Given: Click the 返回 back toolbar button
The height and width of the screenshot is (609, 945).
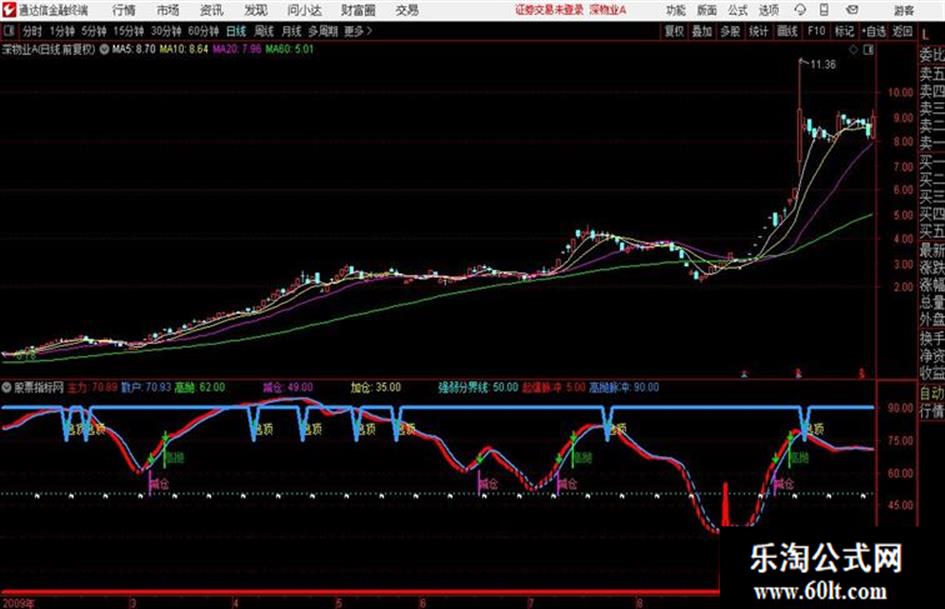Looking at the screenshot, I should [902, 31].
